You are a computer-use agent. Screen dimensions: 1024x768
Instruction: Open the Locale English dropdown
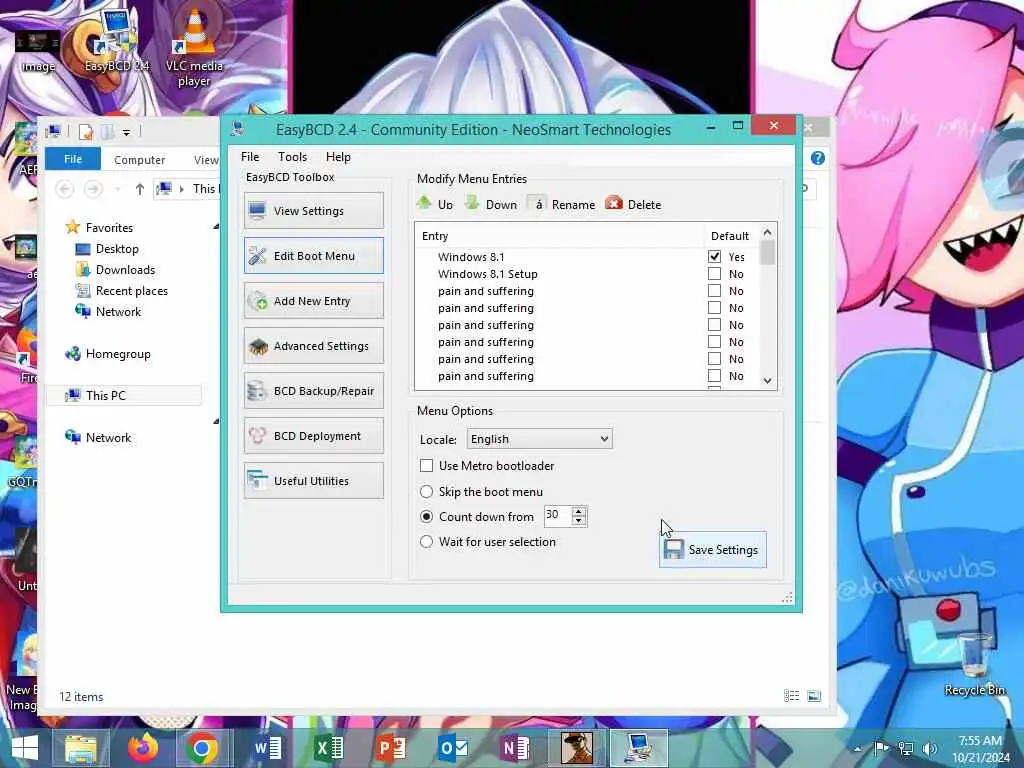[x=539, y=439]
